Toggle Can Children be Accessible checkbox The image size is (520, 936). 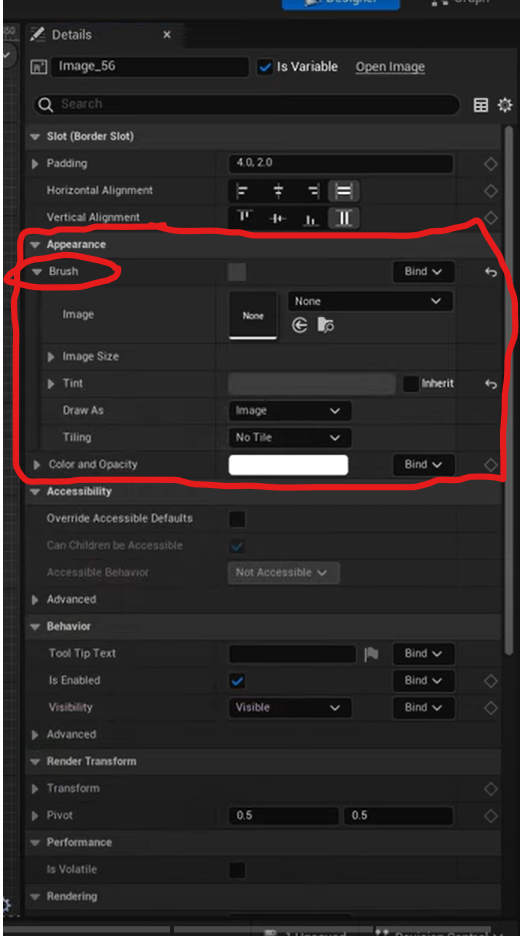click(x=238, y=546)
